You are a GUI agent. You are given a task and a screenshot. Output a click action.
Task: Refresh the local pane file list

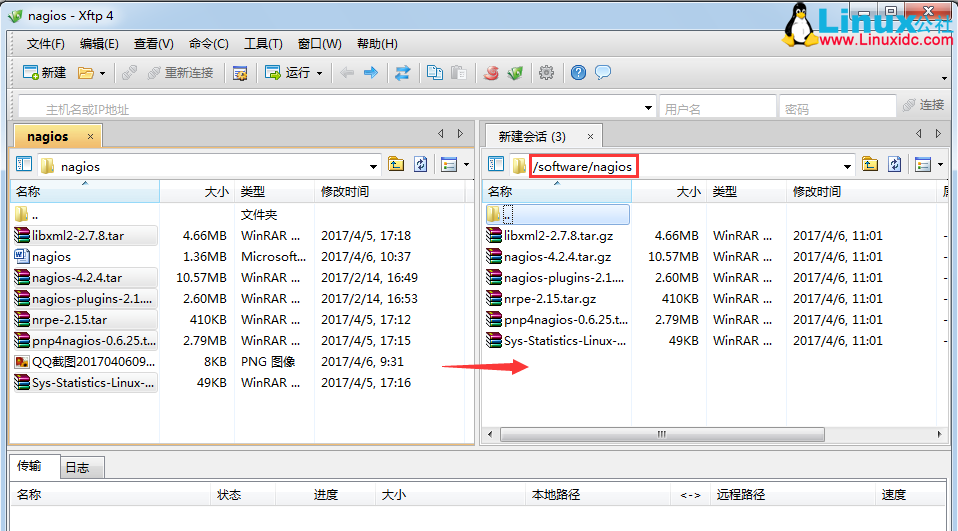[x=421, y=164]
